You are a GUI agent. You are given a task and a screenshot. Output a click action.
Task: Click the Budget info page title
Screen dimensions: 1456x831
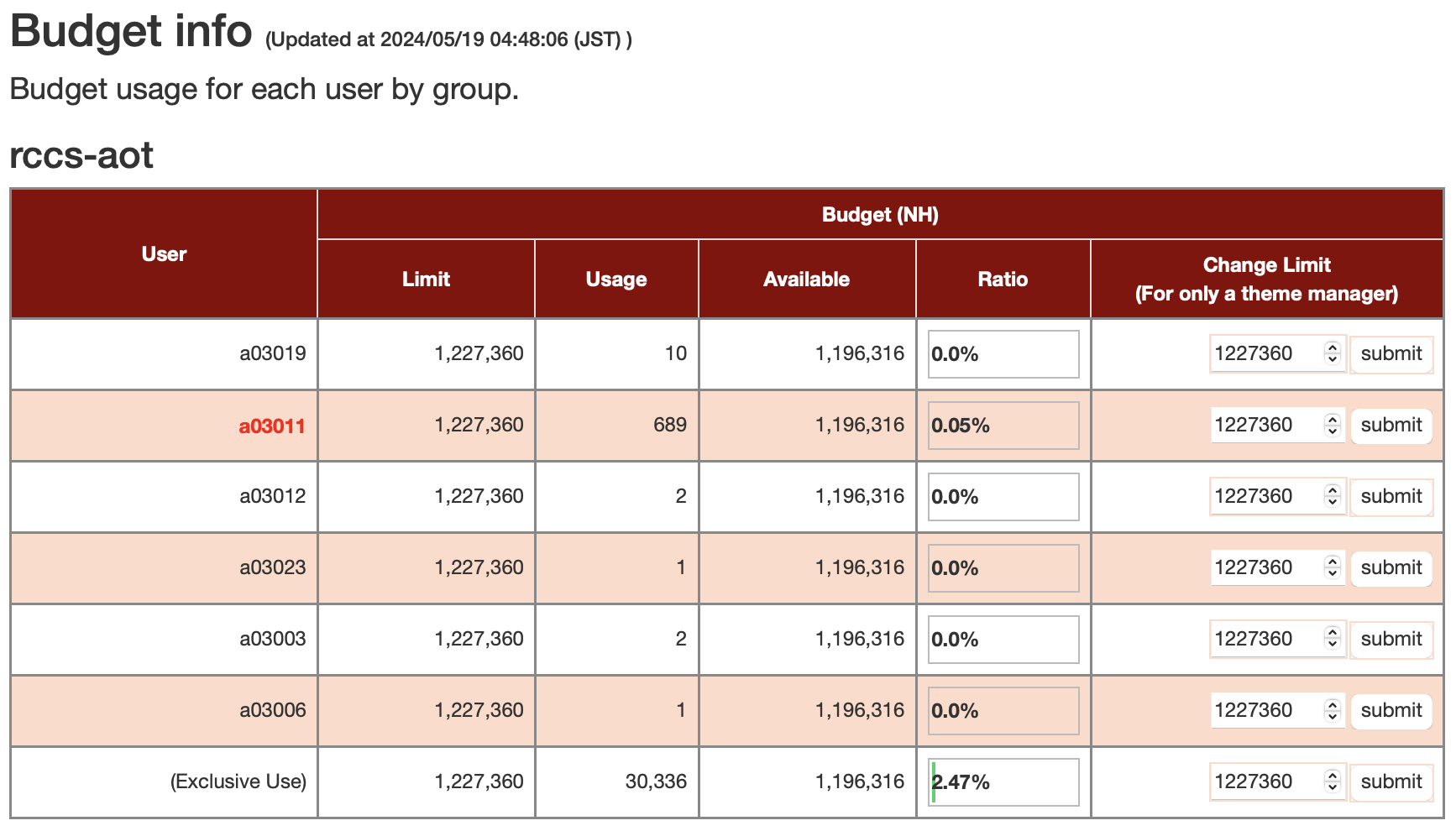point(131,32)
